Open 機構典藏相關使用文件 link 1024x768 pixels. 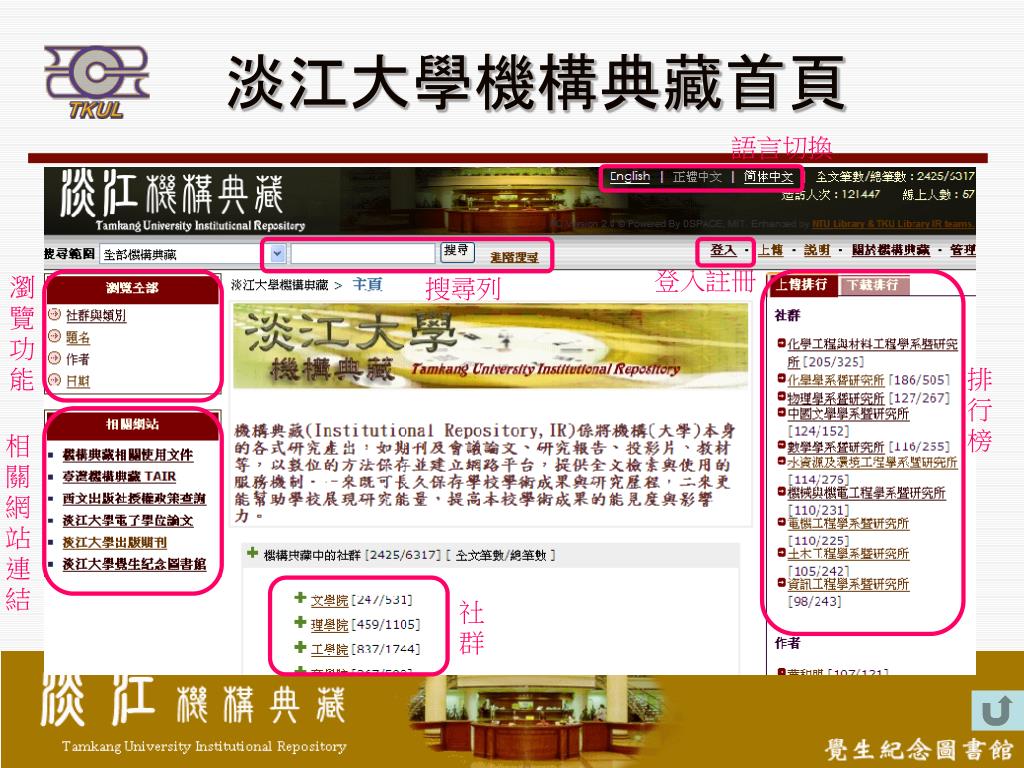click(127, 455)
